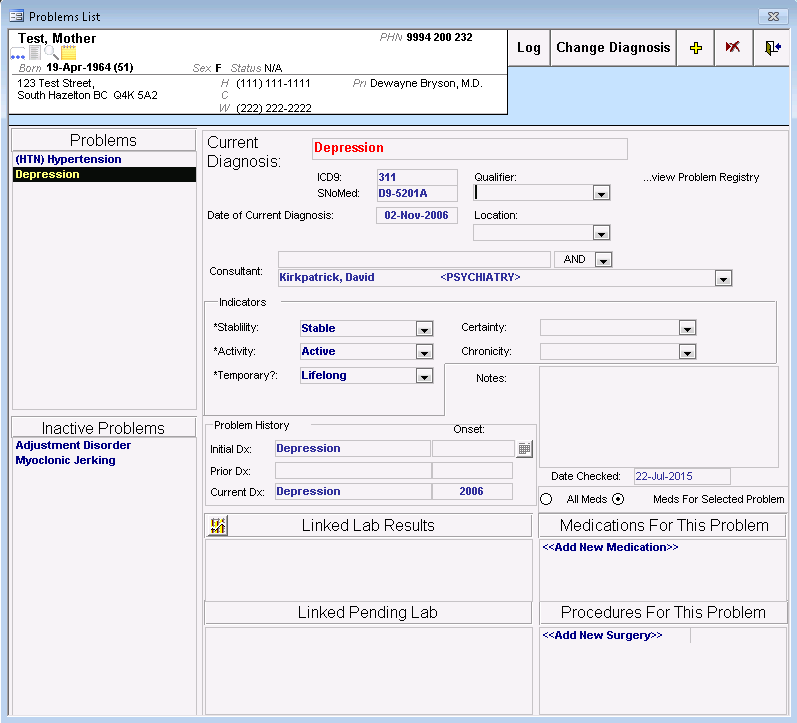
Task: Click the Date Checked field 22-Jul-2015
Action: pos(682,476)
